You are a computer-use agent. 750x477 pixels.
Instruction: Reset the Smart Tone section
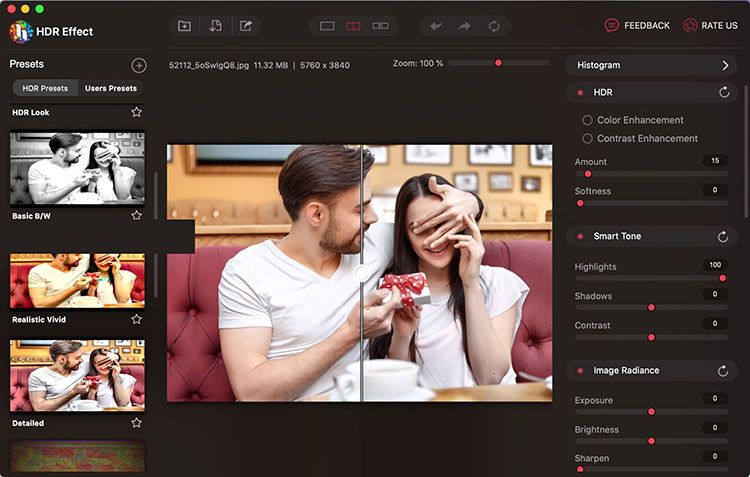(723, 236)
